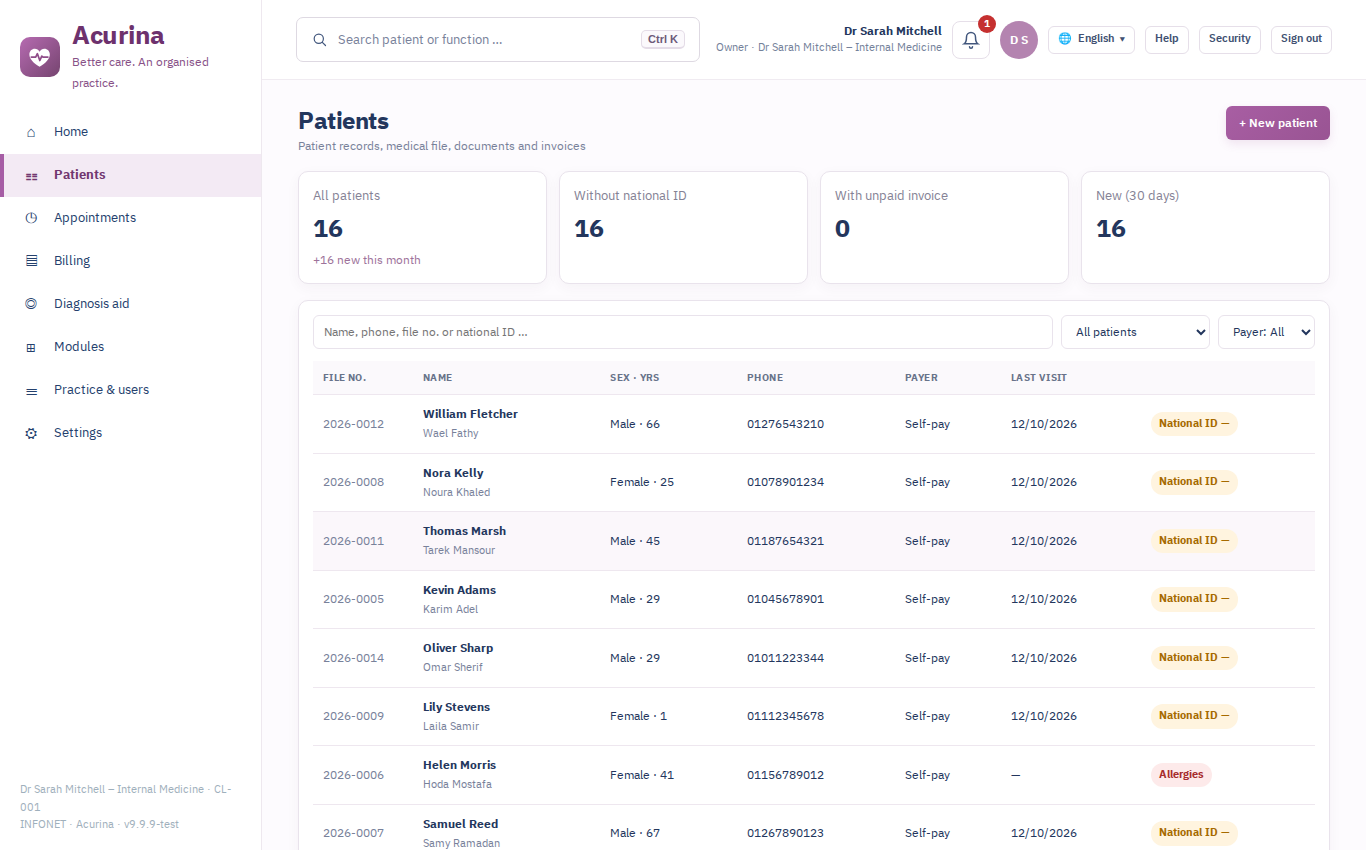The width and height of the screenshot is (1366, 850).
Task: Open notifications bell with red badge
Action: tap(971, 40)
